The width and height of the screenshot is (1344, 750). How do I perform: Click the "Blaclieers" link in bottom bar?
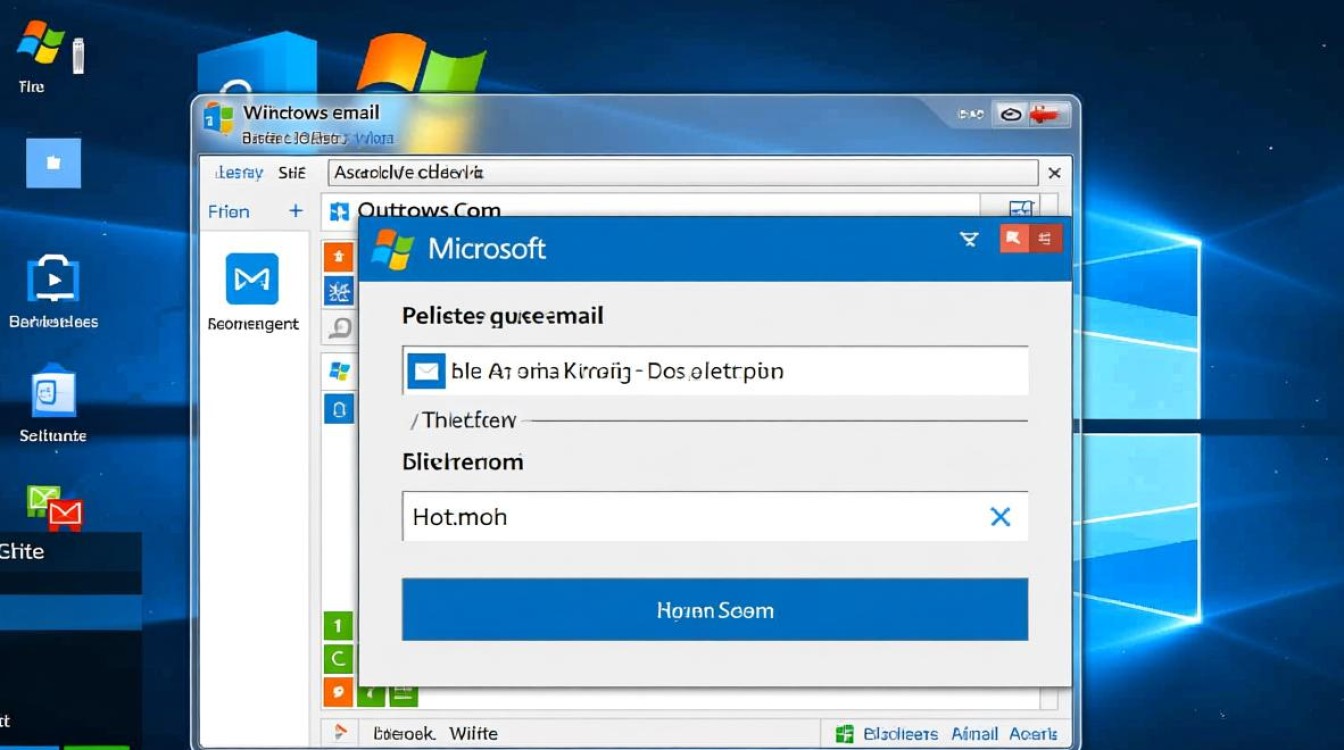click(899, 734)
